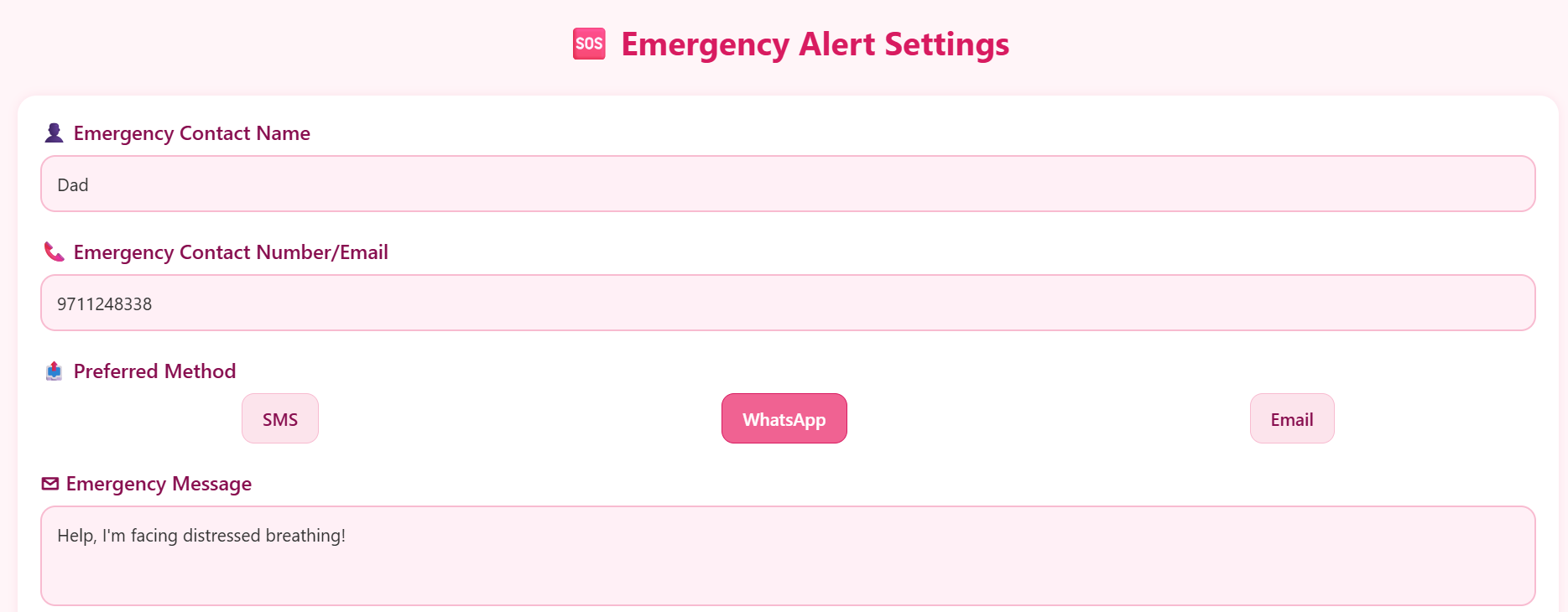1568x612 pixels.
Task: Select SMS as preferred method
Action: point(280,419)
